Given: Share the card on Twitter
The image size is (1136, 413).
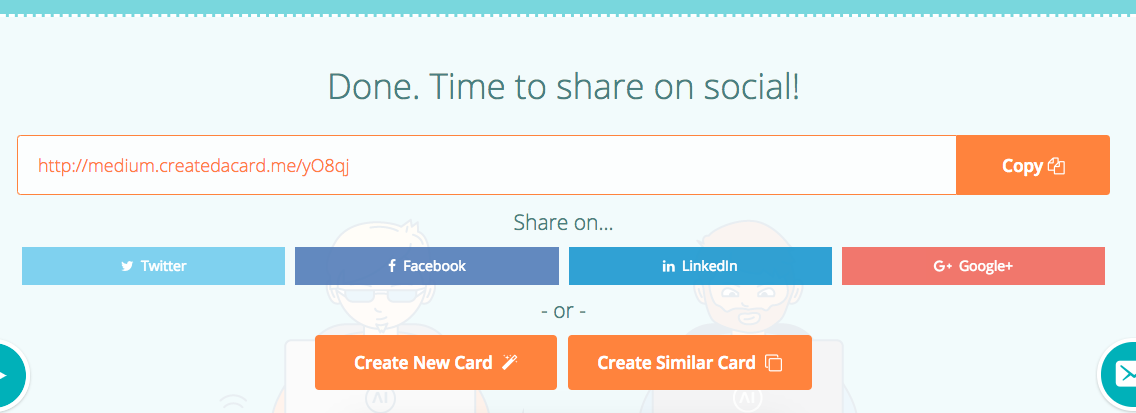Looking at the screenshot, I should click(153, 266).
